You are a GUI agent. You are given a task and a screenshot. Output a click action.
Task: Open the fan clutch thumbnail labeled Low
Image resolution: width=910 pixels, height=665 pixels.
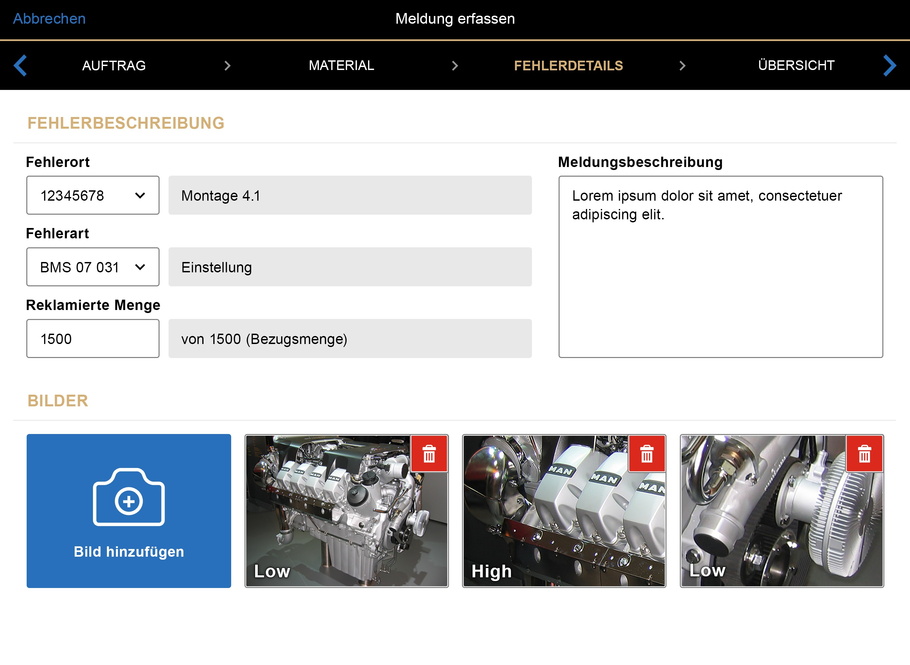782,511
